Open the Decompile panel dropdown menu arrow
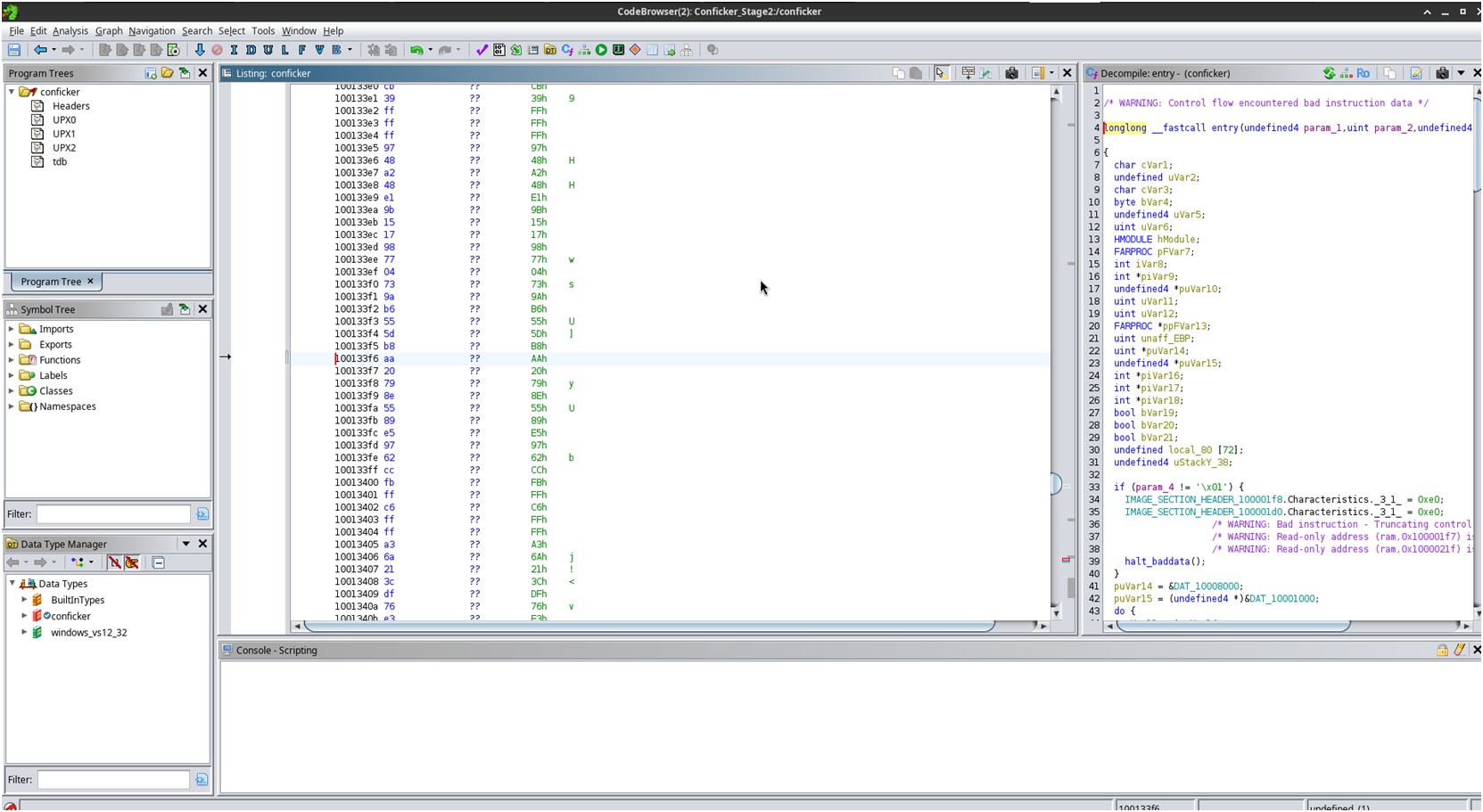Image resolution: width=1483 pixels, height=812 pixels. pyautogui.click(x=1461, y=73)
